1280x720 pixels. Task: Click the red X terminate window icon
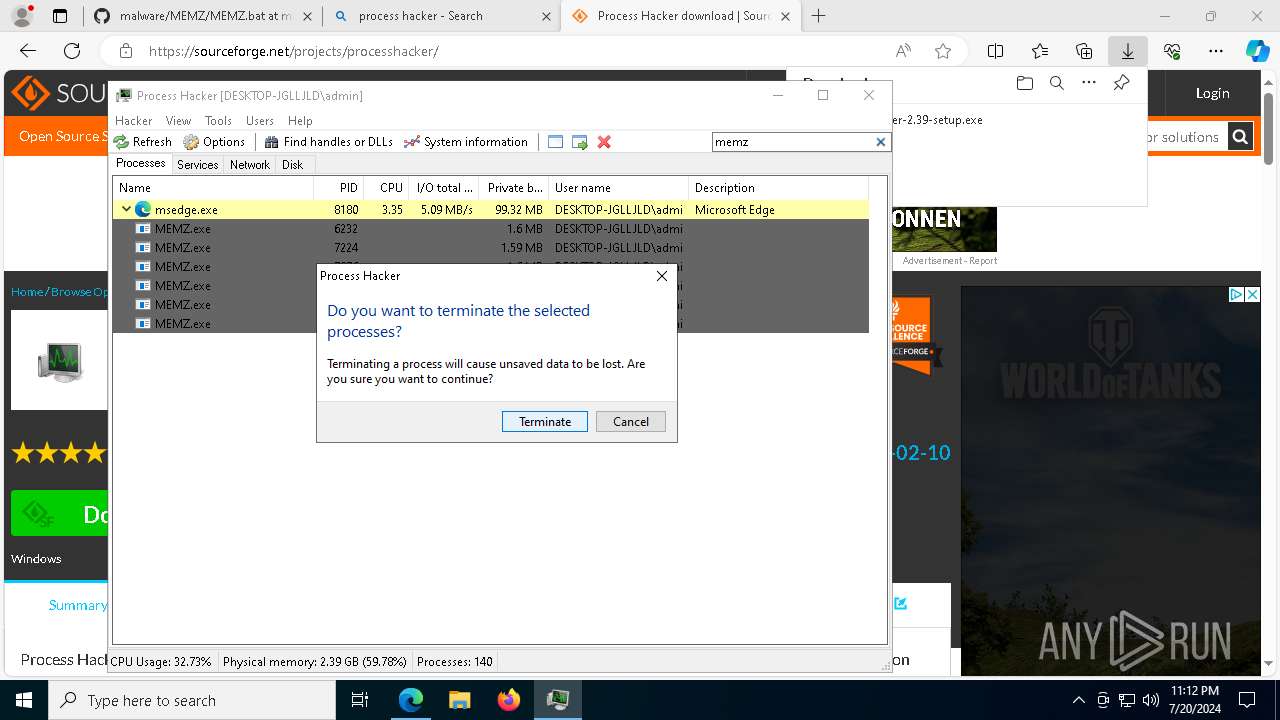click(x=604, y=142)
